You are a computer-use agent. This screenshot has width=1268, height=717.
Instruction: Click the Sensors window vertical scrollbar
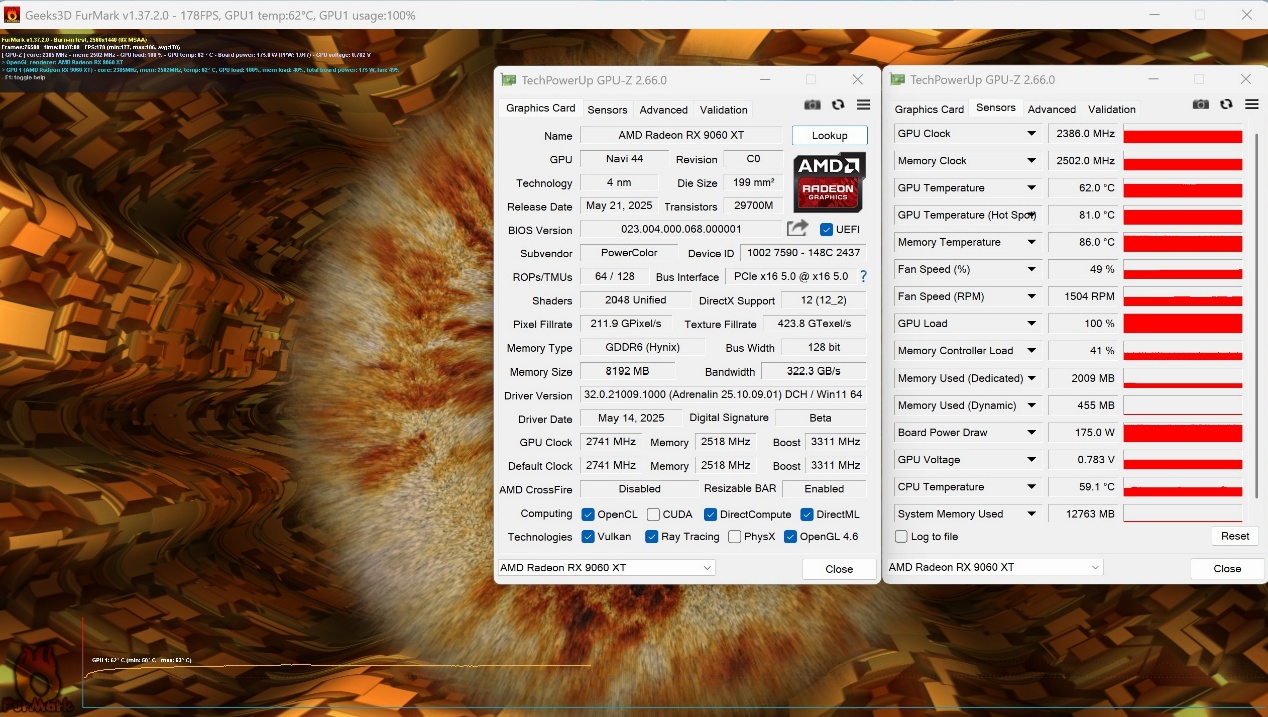point(1256,314)
